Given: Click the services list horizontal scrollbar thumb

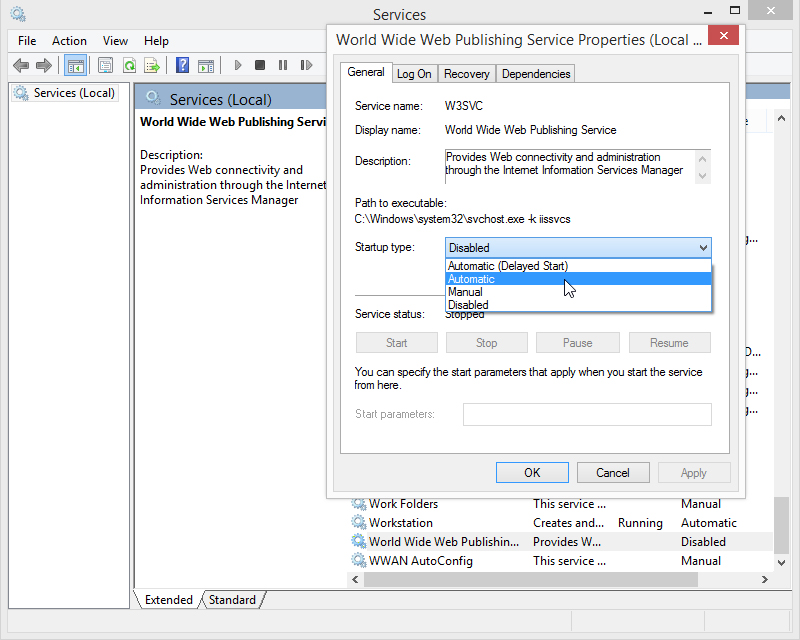Looking at the screenshot, I should pyautogui.click(x=531, y=579).
